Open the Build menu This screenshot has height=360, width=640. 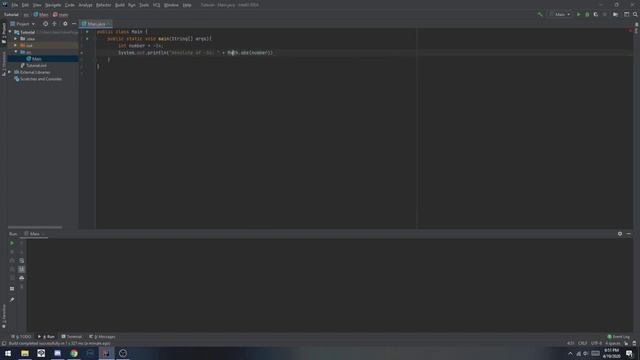tap(120, 5)
